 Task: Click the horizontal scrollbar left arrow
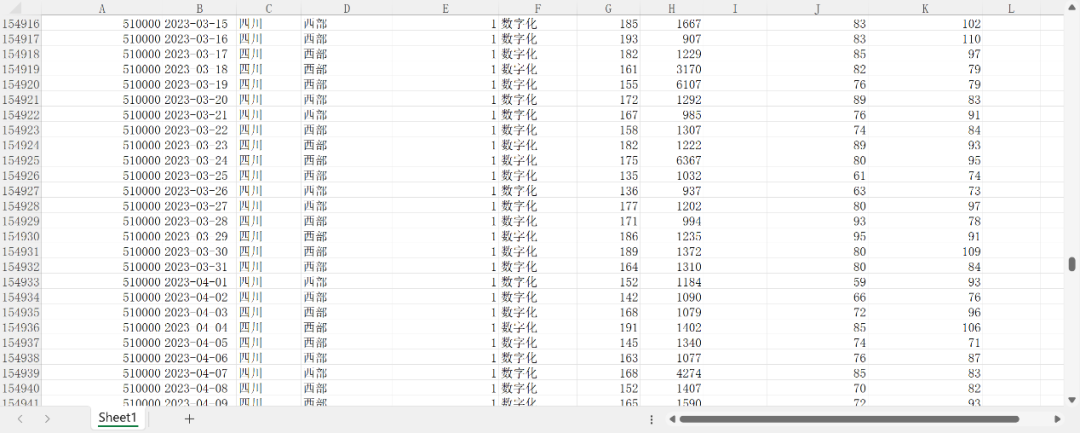coord(672,419)
